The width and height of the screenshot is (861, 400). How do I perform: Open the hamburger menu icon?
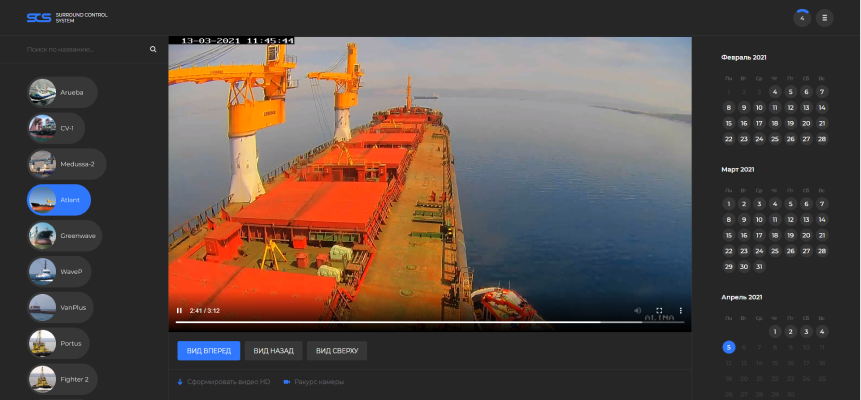pyautogui.click(x=825, y=17)
